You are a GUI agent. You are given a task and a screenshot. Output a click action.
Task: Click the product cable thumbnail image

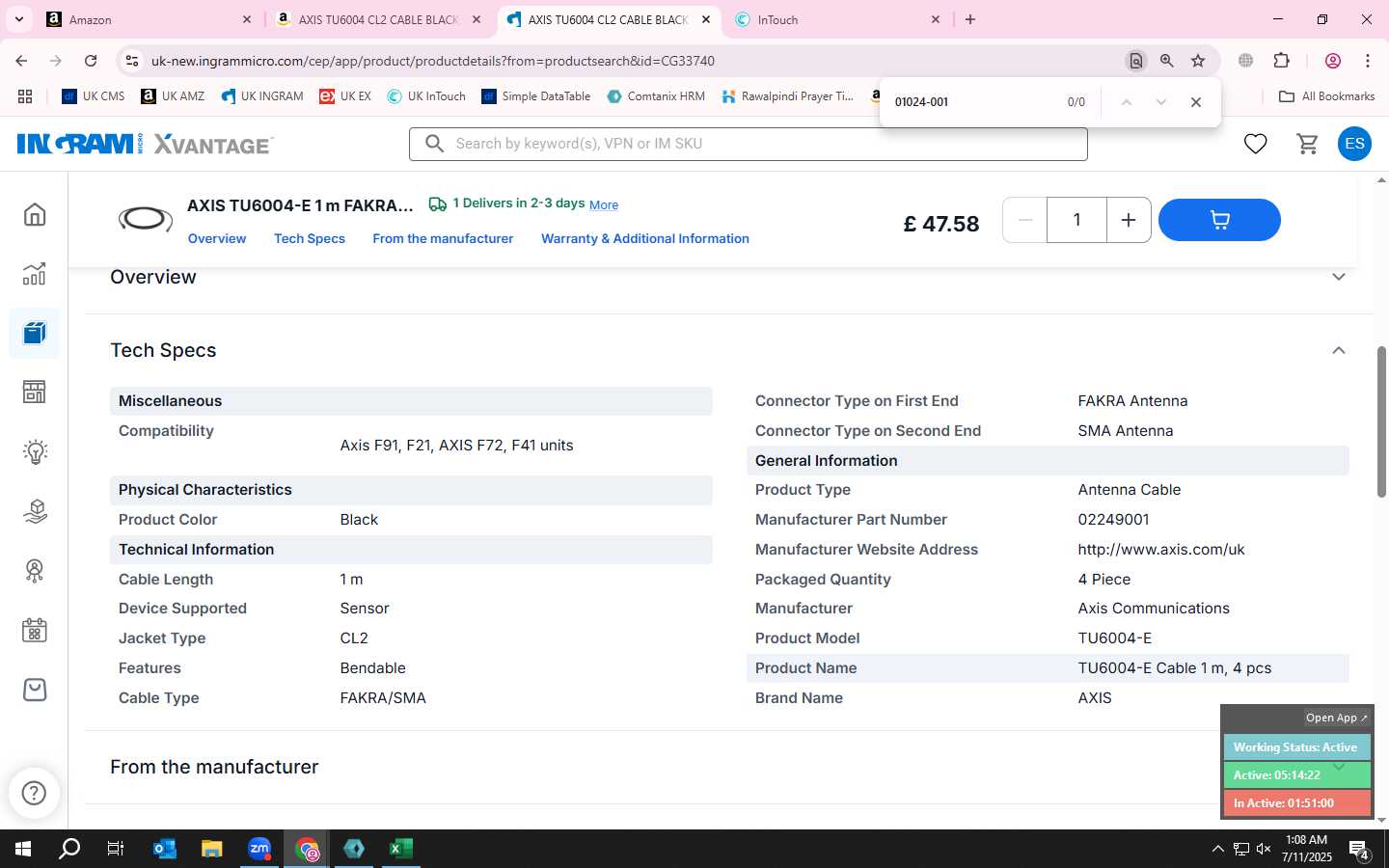pyautogui.click(x=146, y=220)
